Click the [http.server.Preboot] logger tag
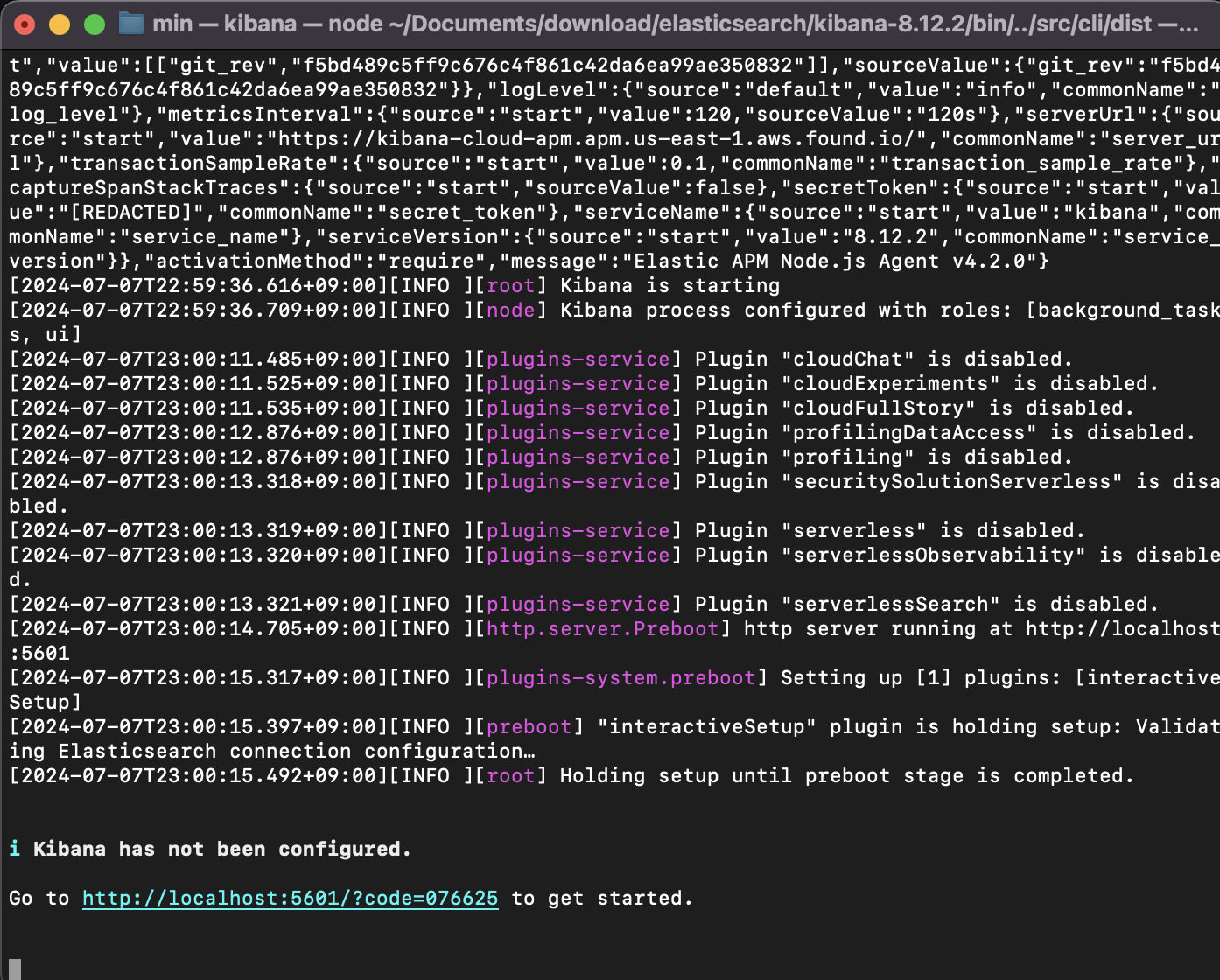 point(602,629)
